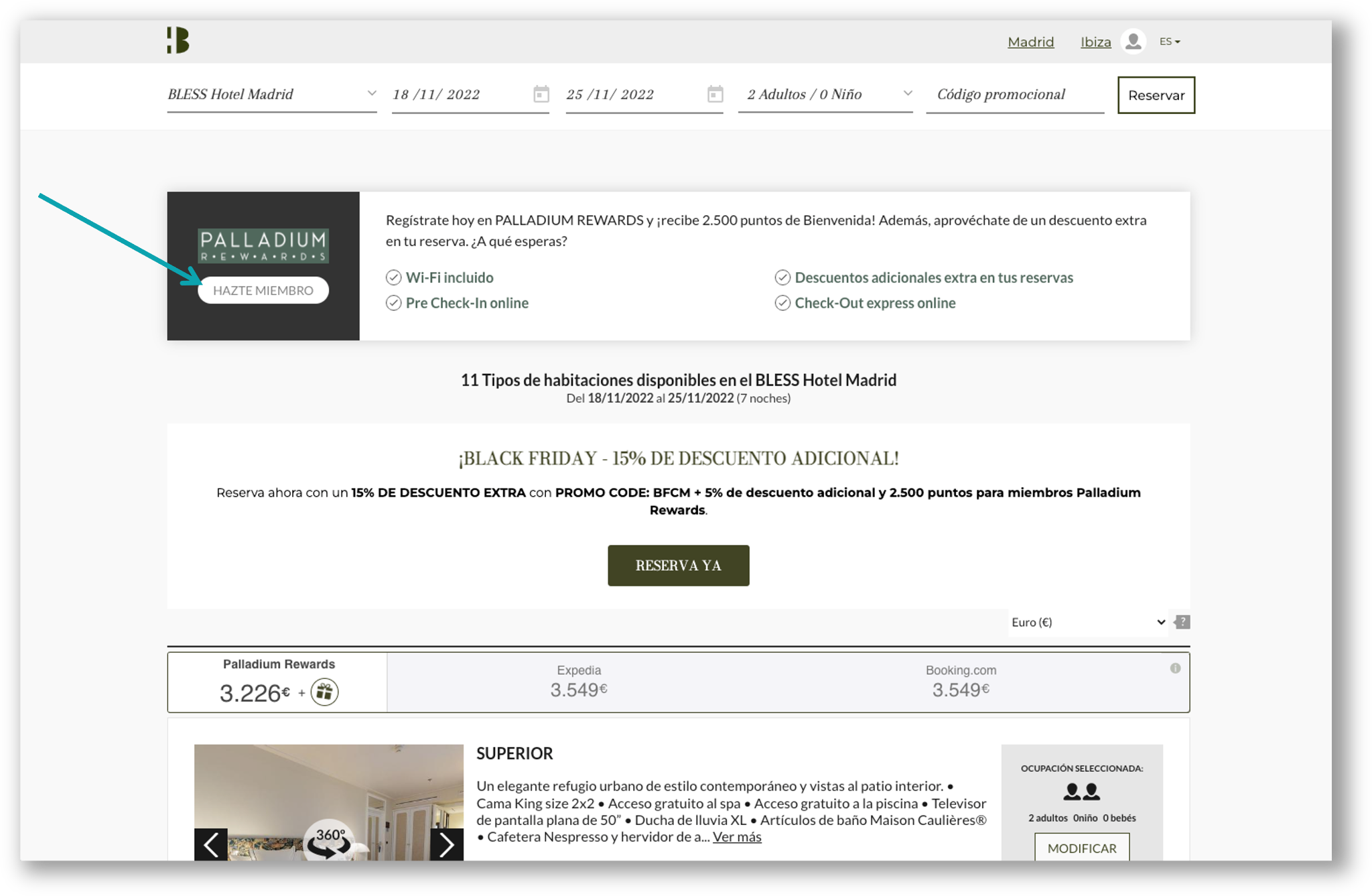The width and height of the screenshot is (1372, 896).
Task: Click the Pre Check-In online benefit text
Action: (x=467, y=303)
